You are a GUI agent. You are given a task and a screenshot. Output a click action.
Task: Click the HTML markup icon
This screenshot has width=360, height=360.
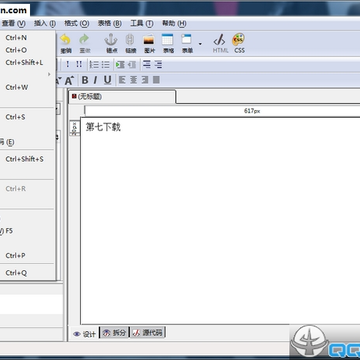coord(220,40)
